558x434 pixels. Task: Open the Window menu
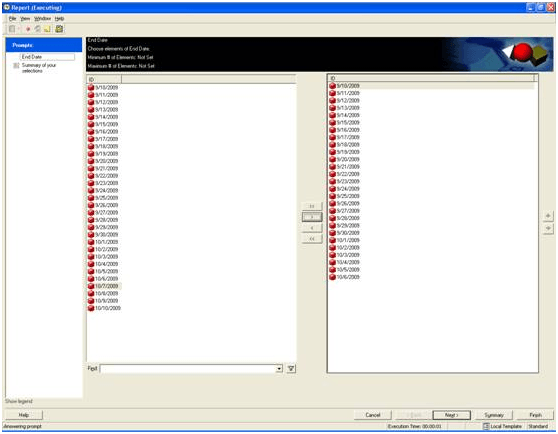point(42,18)
